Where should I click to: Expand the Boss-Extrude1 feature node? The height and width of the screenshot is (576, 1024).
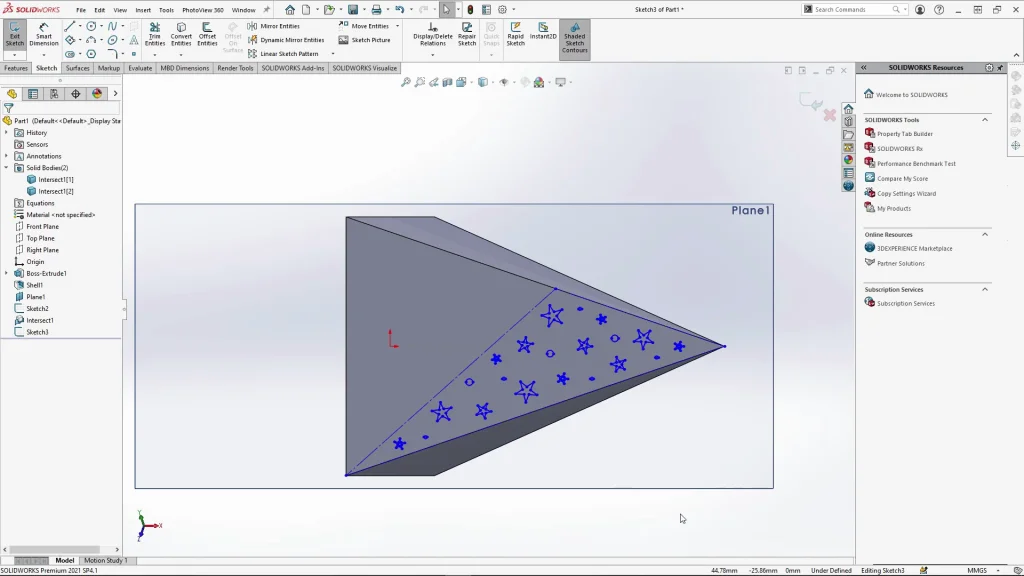6,273
